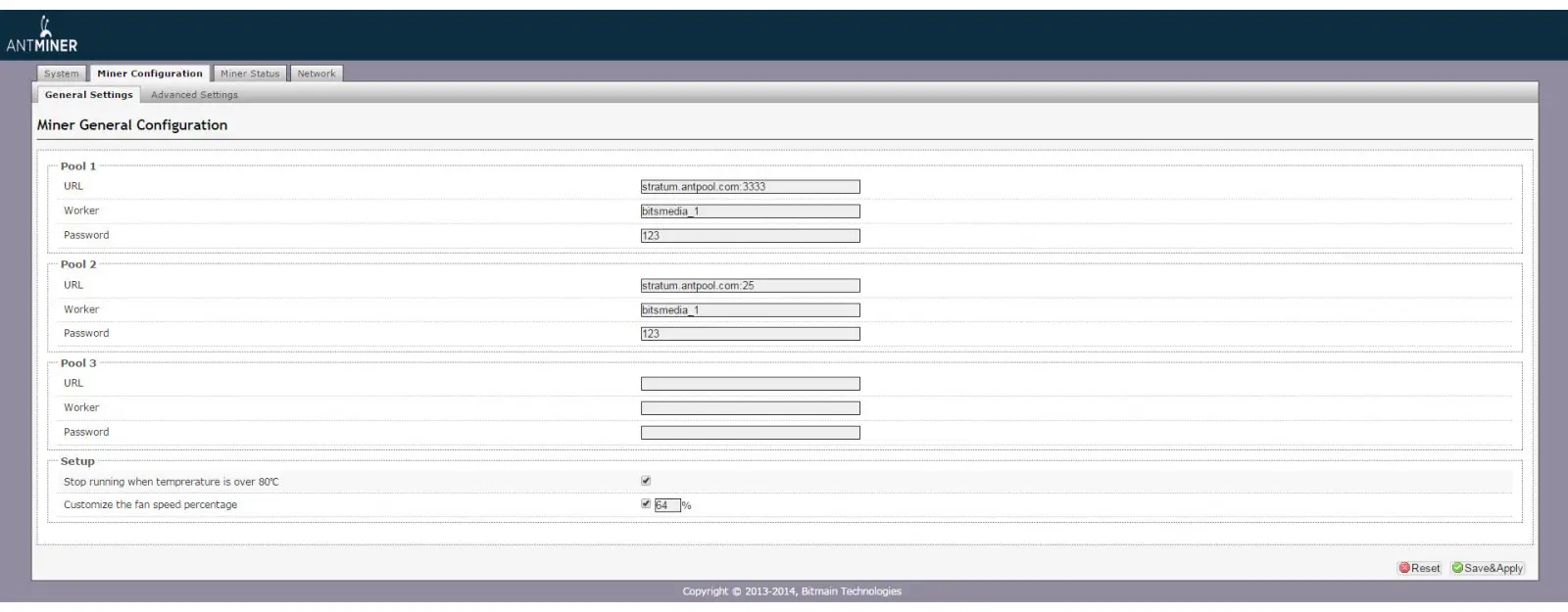Click the Setup group label

77,461
